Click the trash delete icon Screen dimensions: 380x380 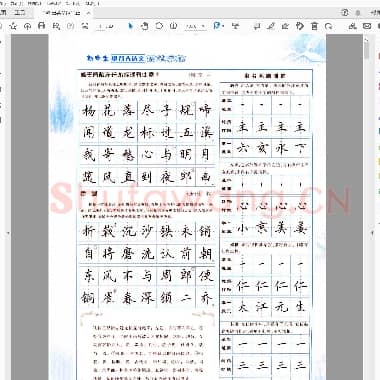[314, 26]
